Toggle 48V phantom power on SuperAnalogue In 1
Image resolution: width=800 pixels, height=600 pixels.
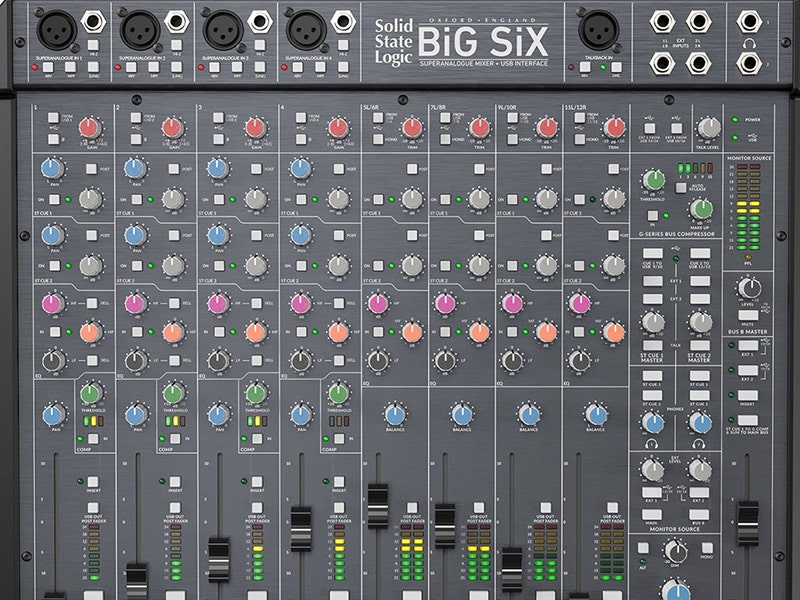(x=47, y=67)
